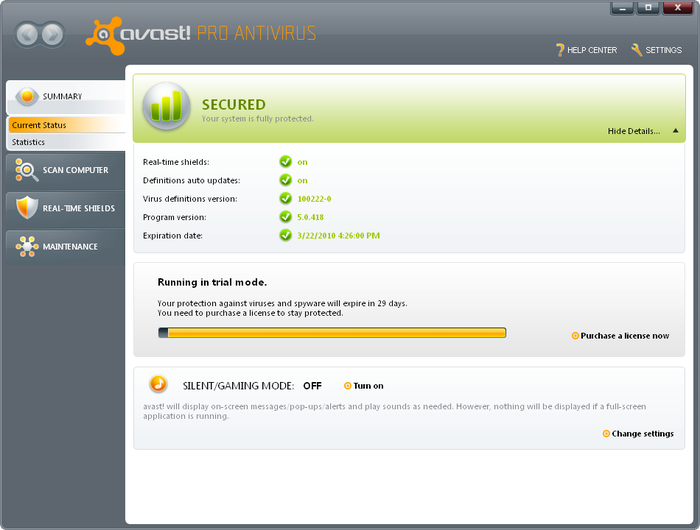Screen dimensions: 700x530
Task: Click 'Your system is fully protected.' text
Action: tap(258, 119)
